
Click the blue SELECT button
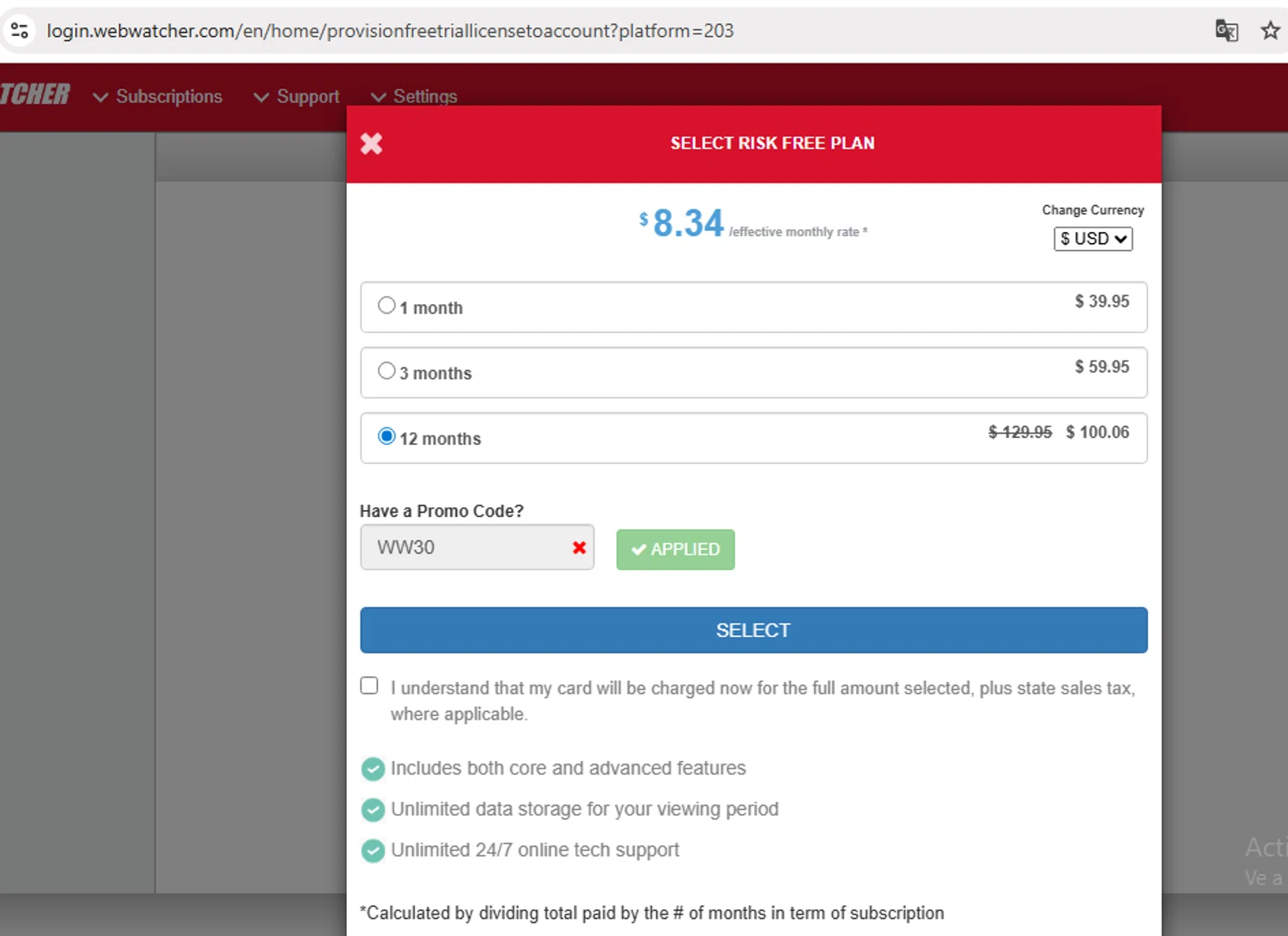pyautogui.click(x=754, y=630)
